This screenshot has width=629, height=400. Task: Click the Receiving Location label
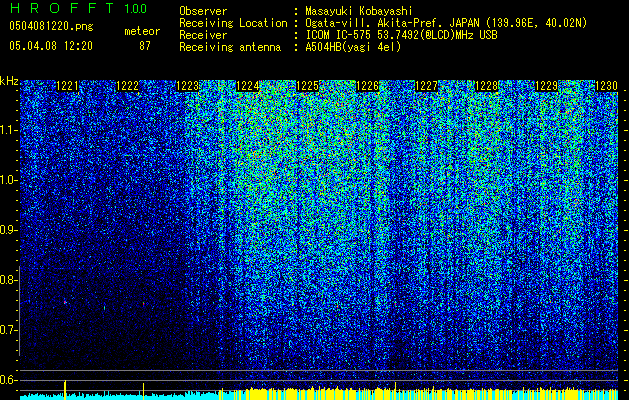coord(233,23)
